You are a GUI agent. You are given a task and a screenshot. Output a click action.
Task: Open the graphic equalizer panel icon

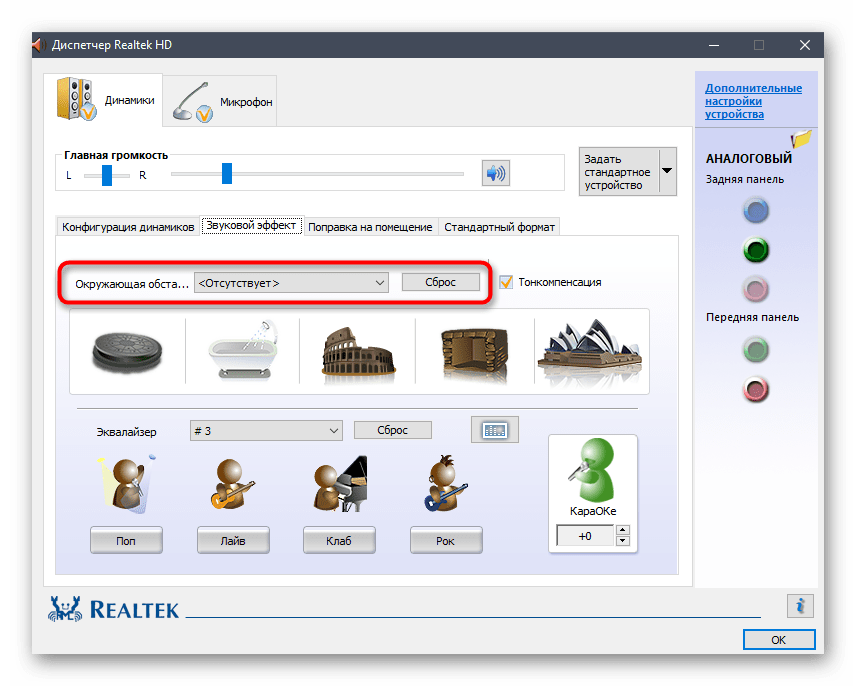(494, 430)
